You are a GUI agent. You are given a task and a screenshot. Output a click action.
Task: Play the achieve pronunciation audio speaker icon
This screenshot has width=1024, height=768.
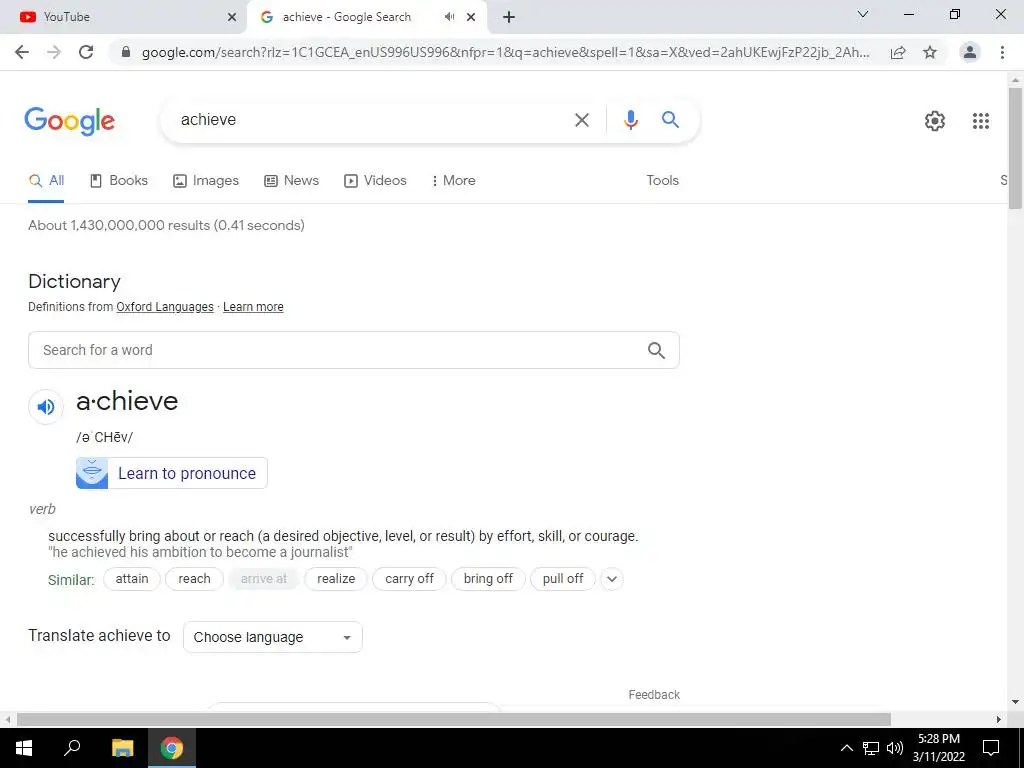[46, 407]
